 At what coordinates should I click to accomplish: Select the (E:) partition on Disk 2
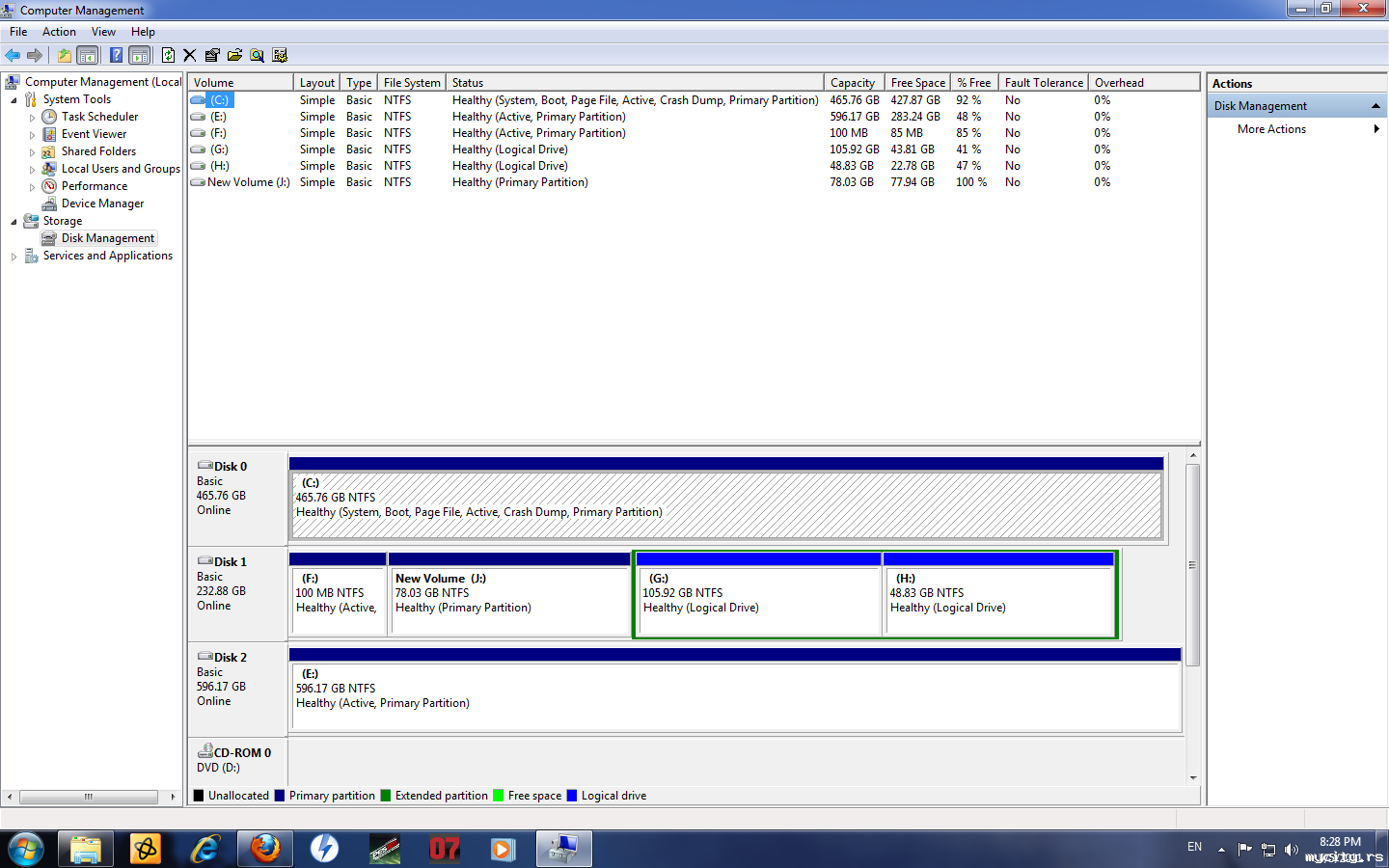(735, 691)
